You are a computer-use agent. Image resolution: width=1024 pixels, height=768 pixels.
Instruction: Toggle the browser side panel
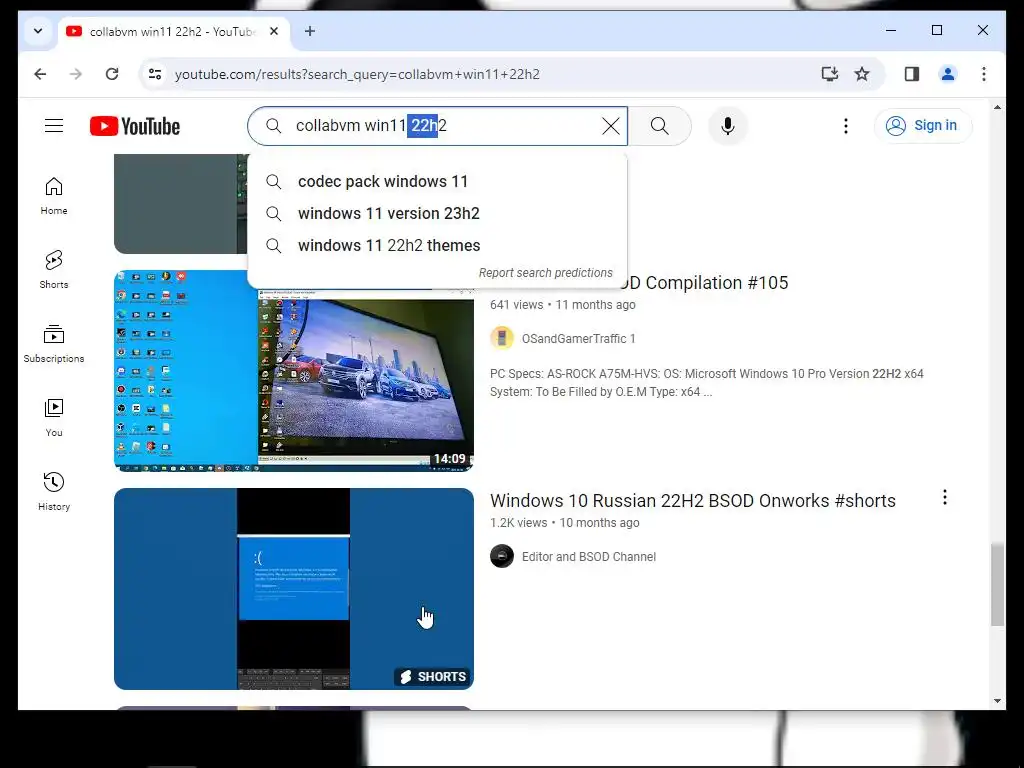912,74
